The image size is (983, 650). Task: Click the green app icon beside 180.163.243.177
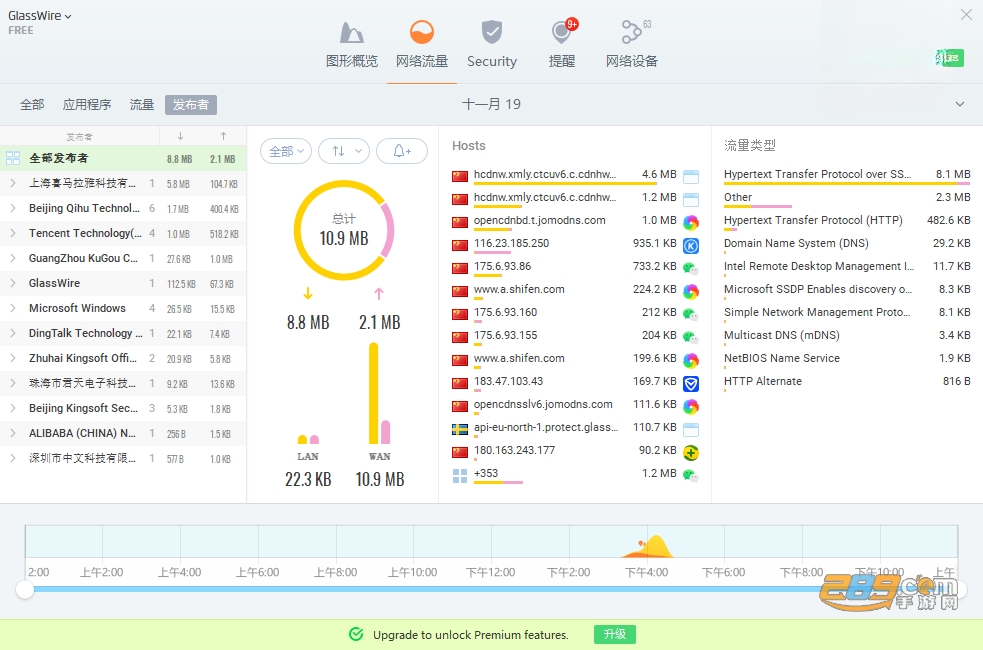pos(691,453)
